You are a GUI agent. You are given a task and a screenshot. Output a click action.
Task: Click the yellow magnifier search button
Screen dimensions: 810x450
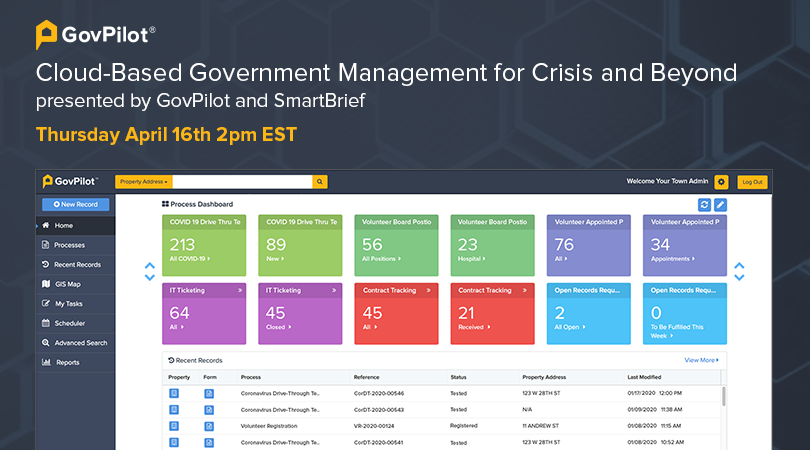320,182
